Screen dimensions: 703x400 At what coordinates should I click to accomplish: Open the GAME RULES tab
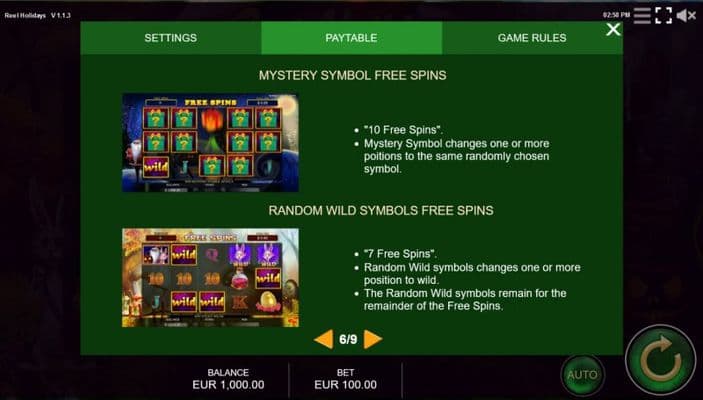[532, 38]
